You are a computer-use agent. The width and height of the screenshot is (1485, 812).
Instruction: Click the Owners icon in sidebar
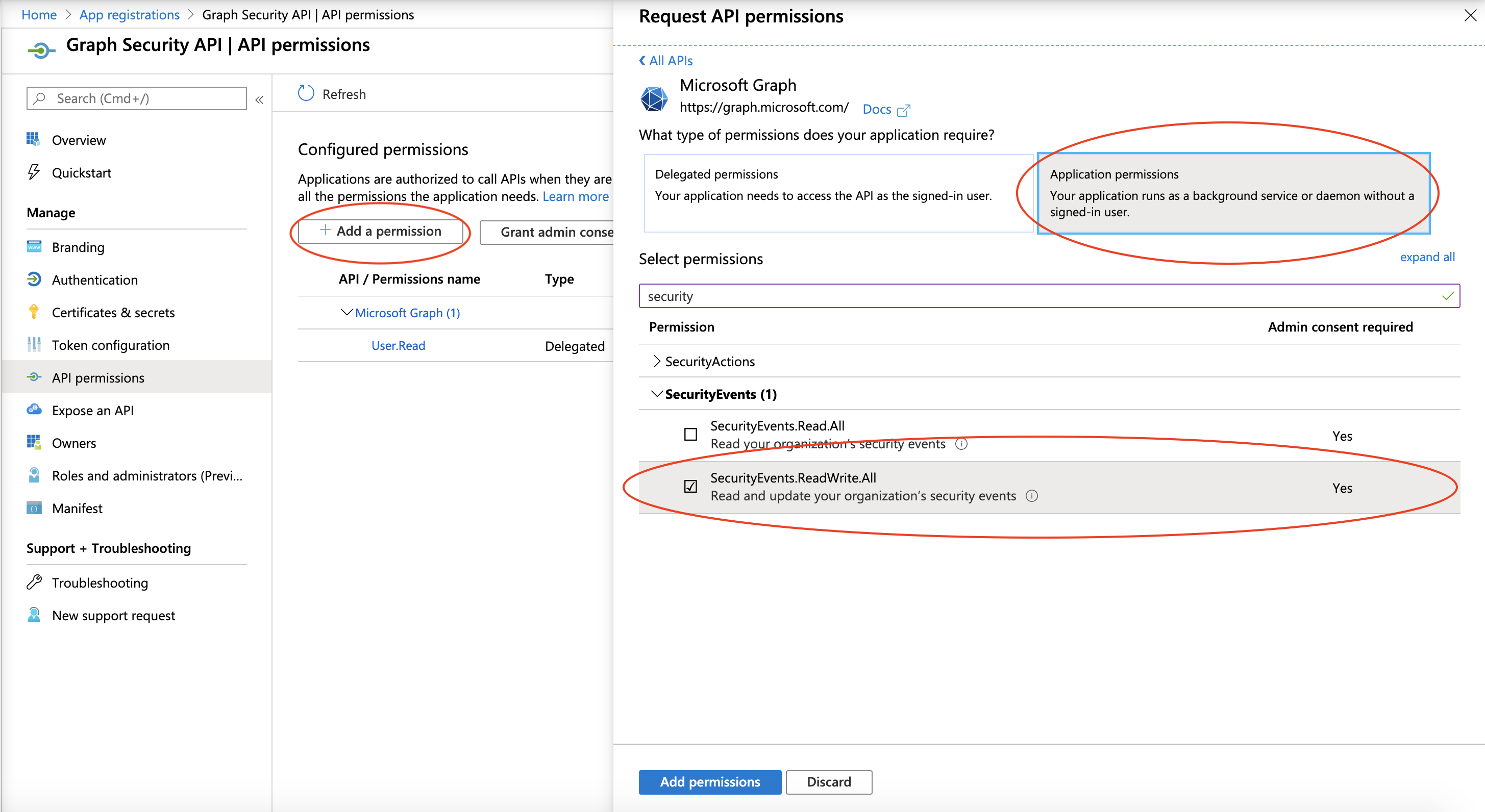pos(34,443)
